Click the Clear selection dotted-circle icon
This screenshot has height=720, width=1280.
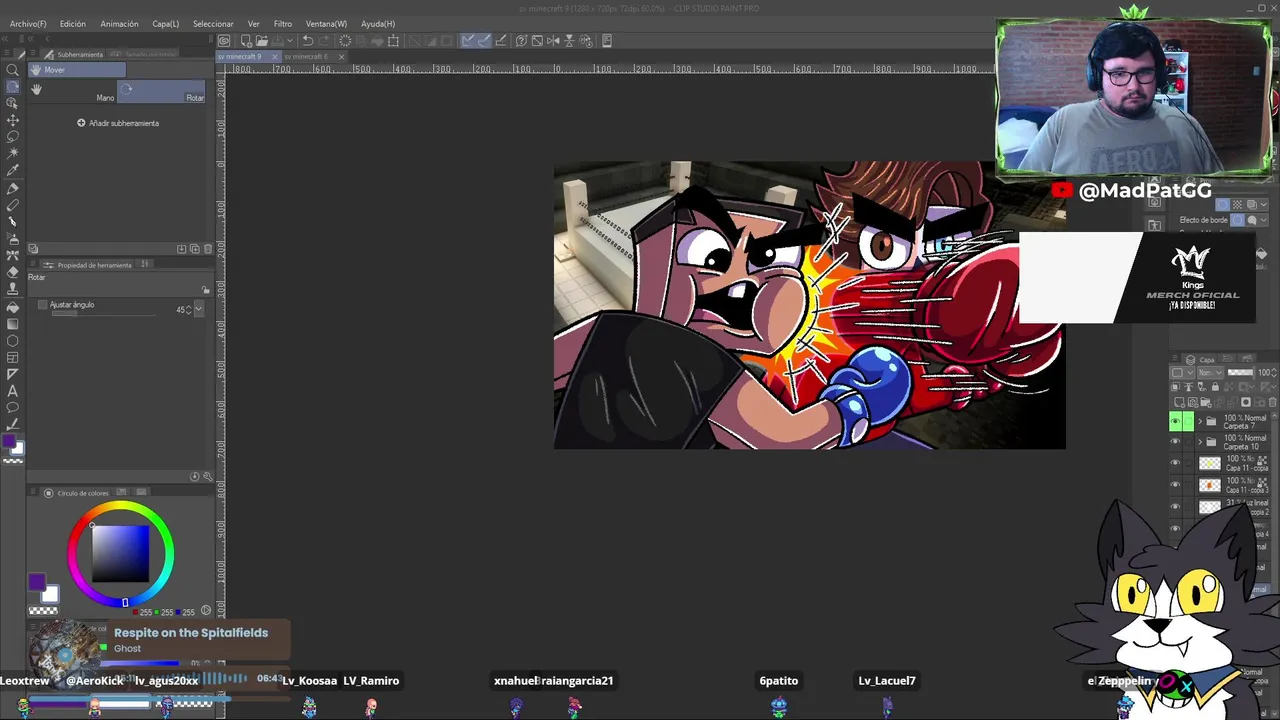(345, 41)
